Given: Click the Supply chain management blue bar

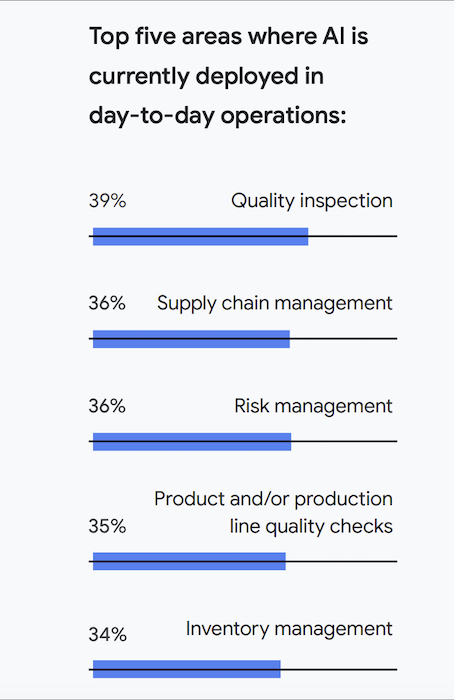Looking at the screenshot, I should coord(191,339).
